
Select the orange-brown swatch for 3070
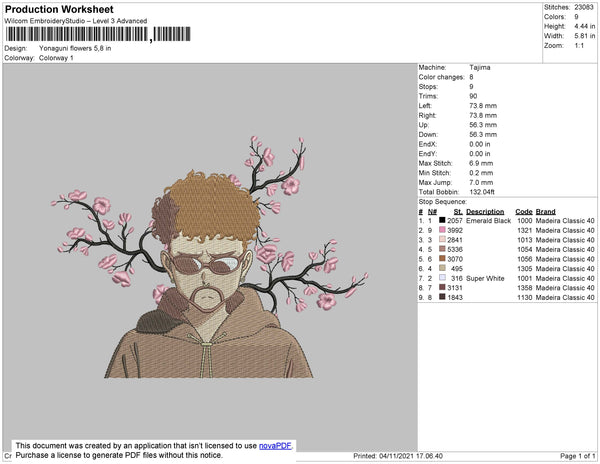[x=442, y=259]
